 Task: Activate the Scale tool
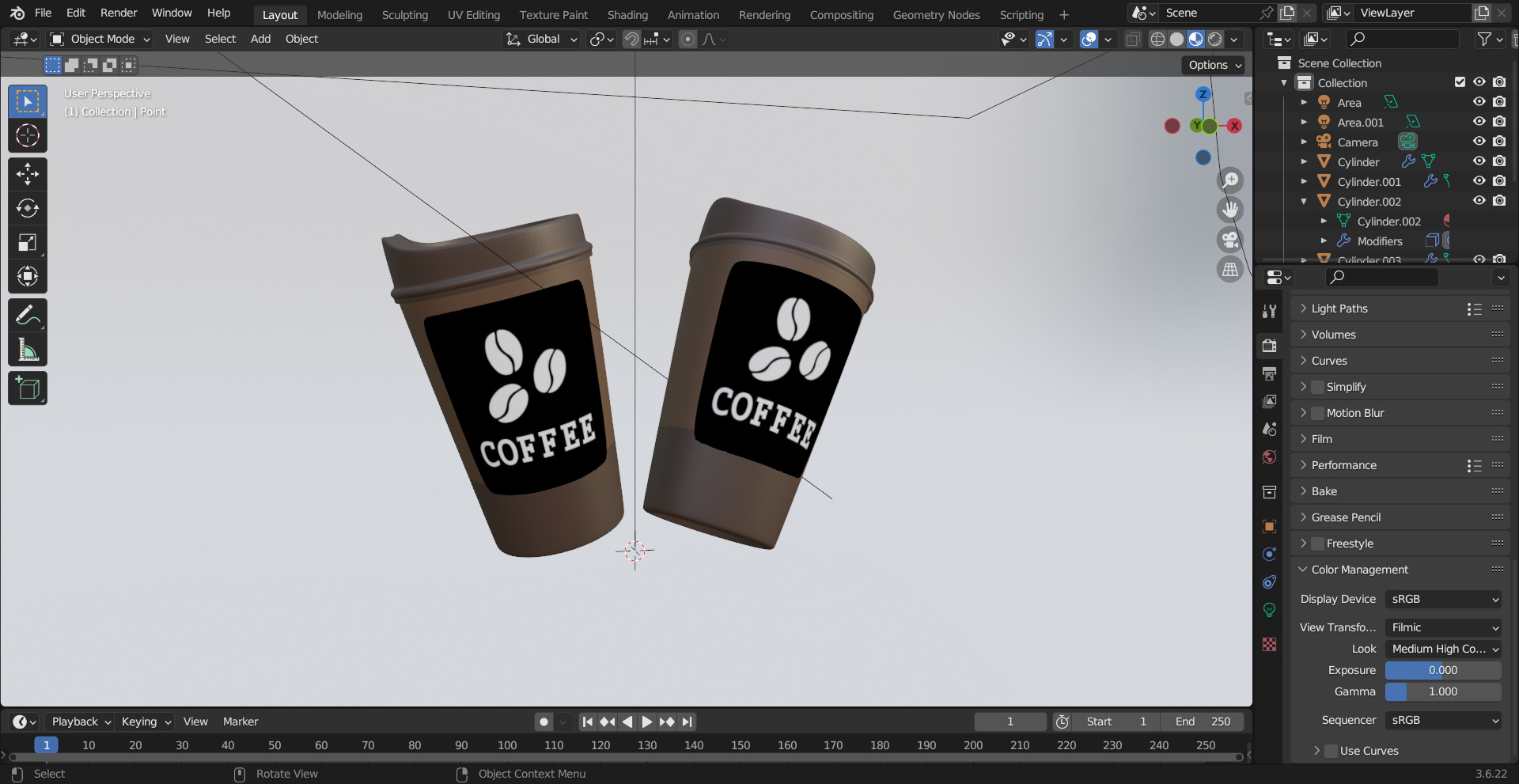point(28,242)
